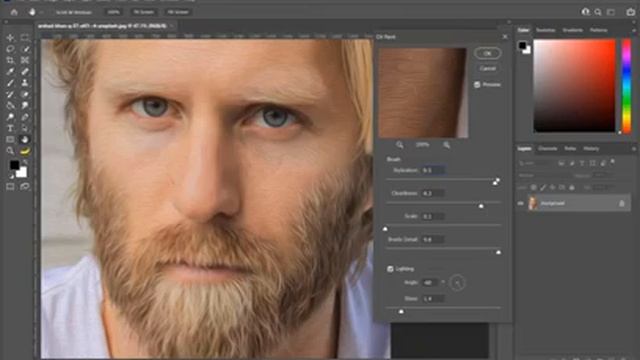Hide the Background layer eye icon

click(x=521, y=203)
